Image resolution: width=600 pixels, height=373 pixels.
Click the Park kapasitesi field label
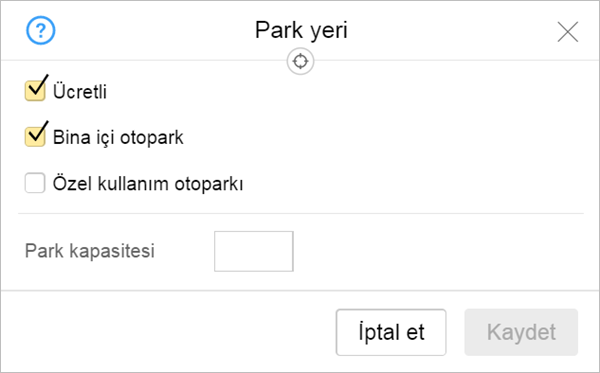[90, 251]
